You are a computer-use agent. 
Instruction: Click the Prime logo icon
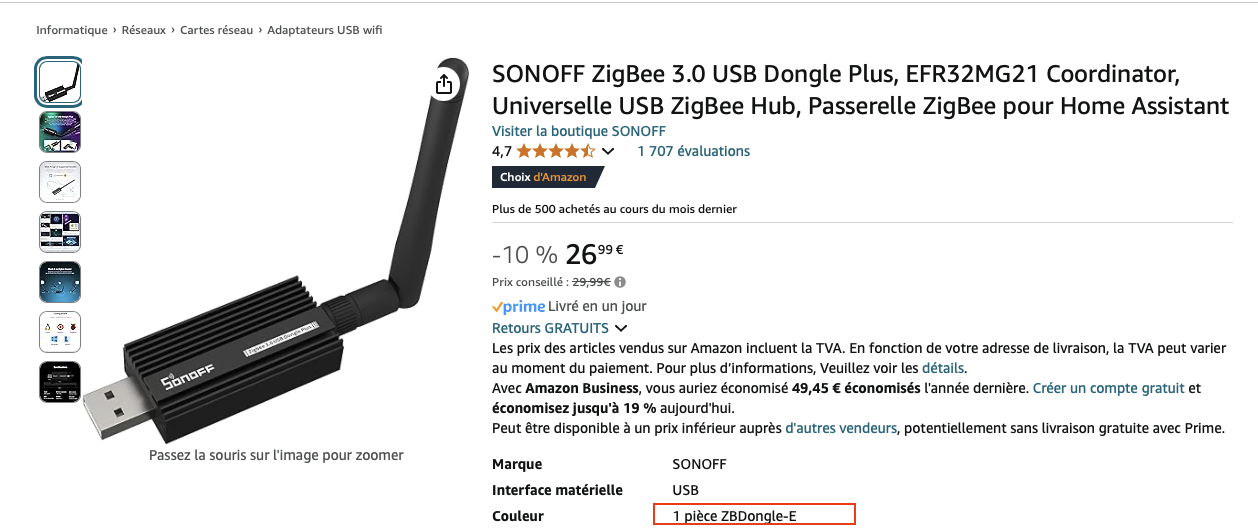point(518,306)
